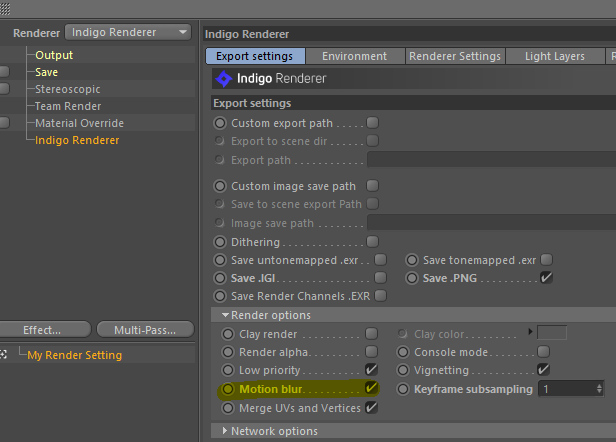This screenshot has height=442, width=616.
Task: Select Save in the render settings tree
Action: coord(46,72)
